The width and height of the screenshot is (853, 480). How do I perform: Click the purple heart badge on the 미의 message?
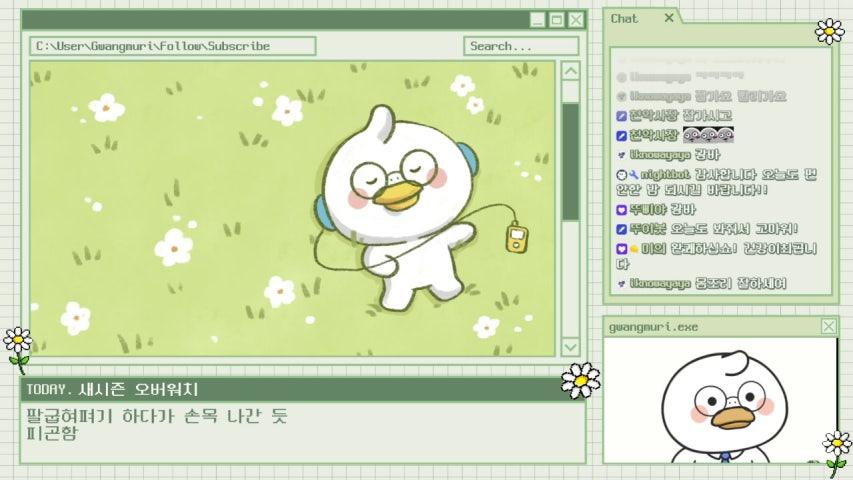pos(622,249)
